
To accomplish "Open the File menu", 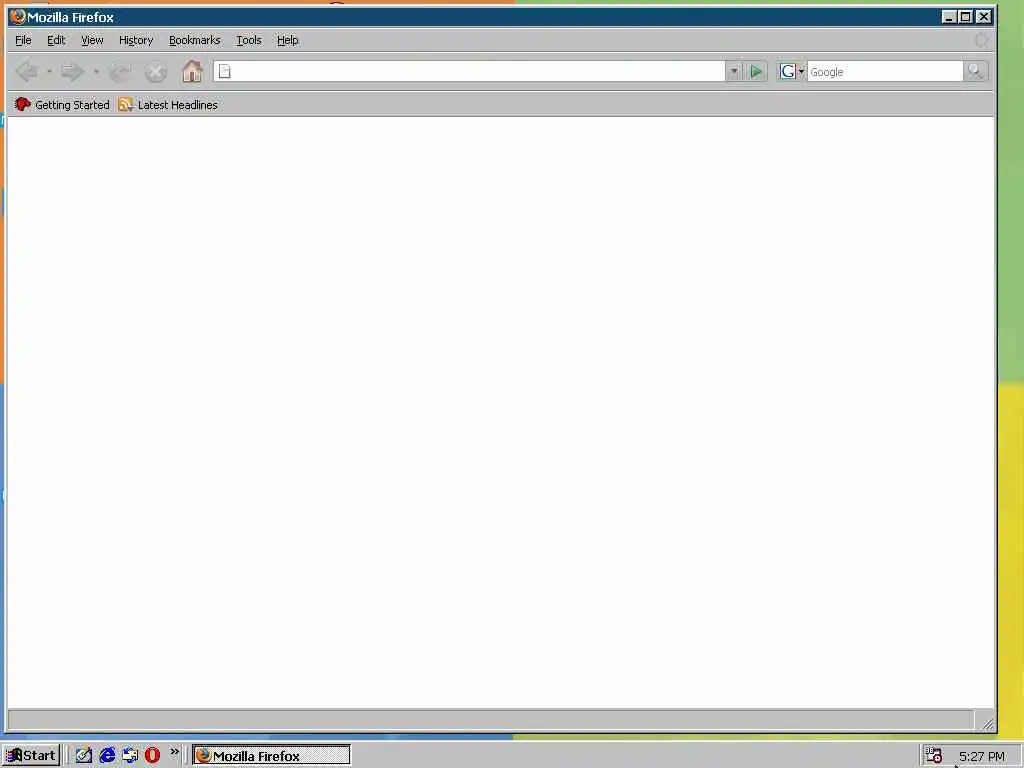I will (x=23, y=40).
